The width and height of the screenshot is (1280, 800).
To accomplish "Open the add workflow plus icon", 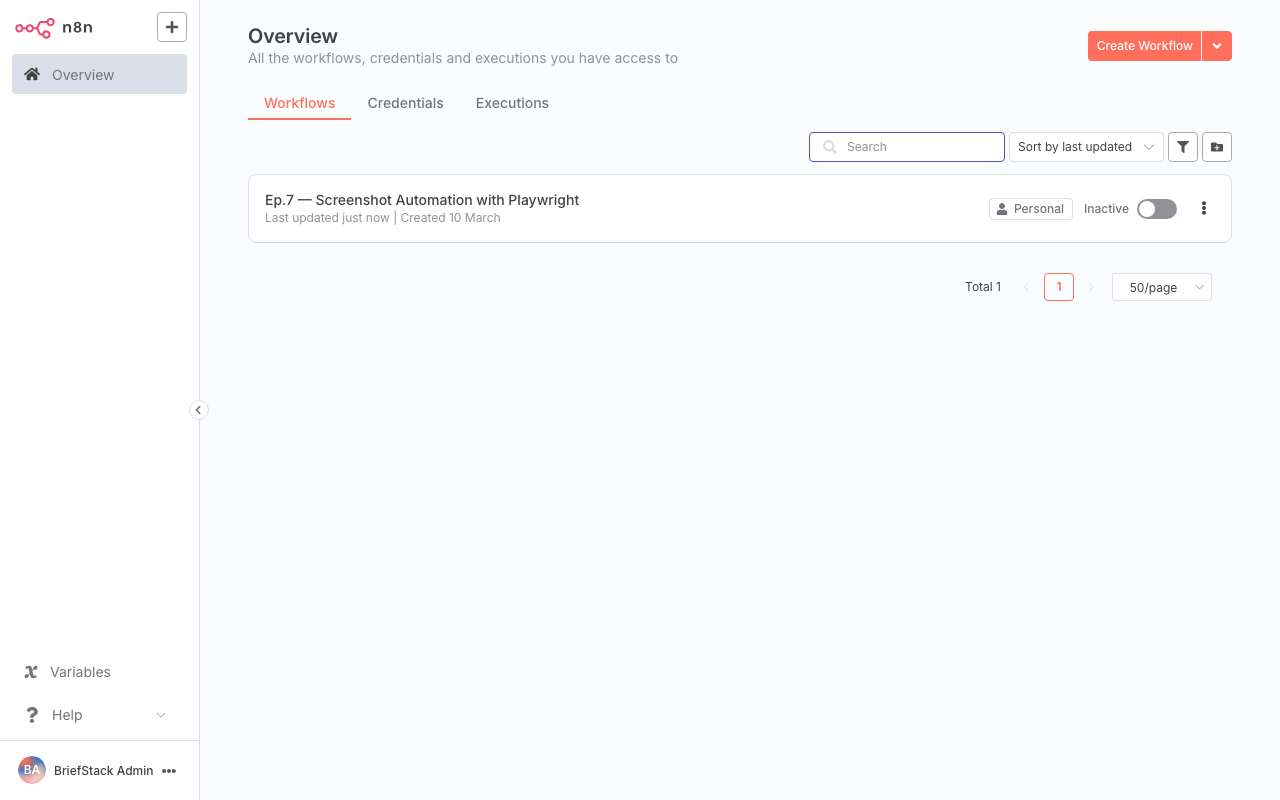I will click(x=171, y=27).
